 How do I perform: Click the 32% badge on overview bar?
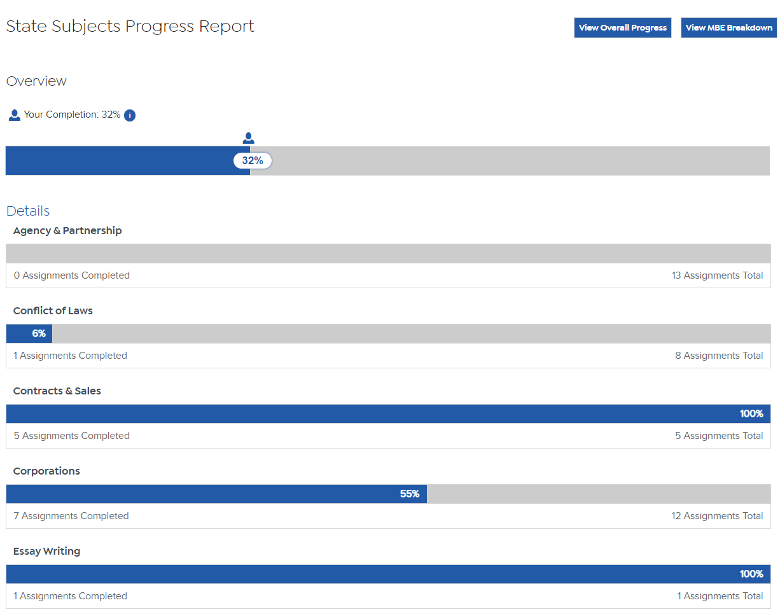point(252,161)
